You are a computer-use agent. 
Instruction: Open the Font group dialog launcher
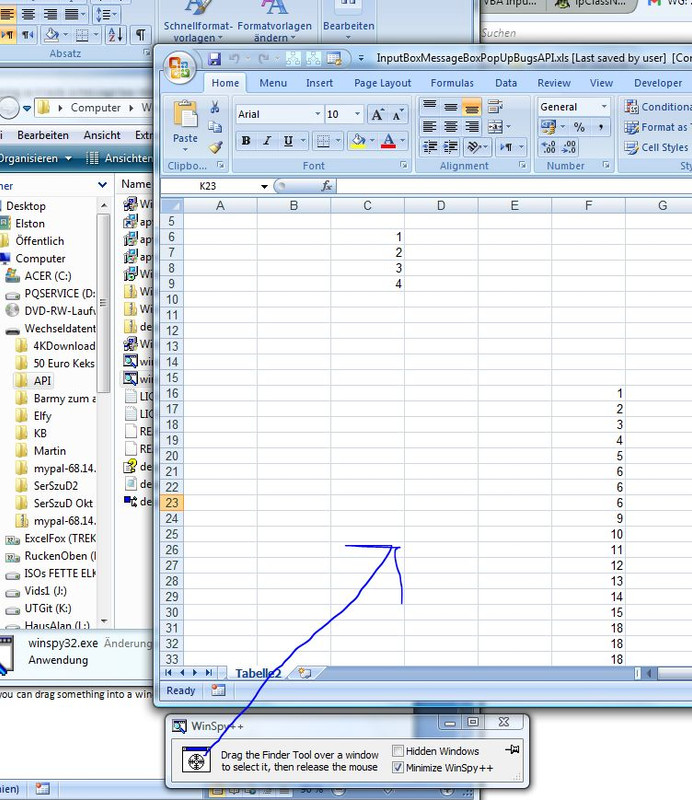click(404, 165)
